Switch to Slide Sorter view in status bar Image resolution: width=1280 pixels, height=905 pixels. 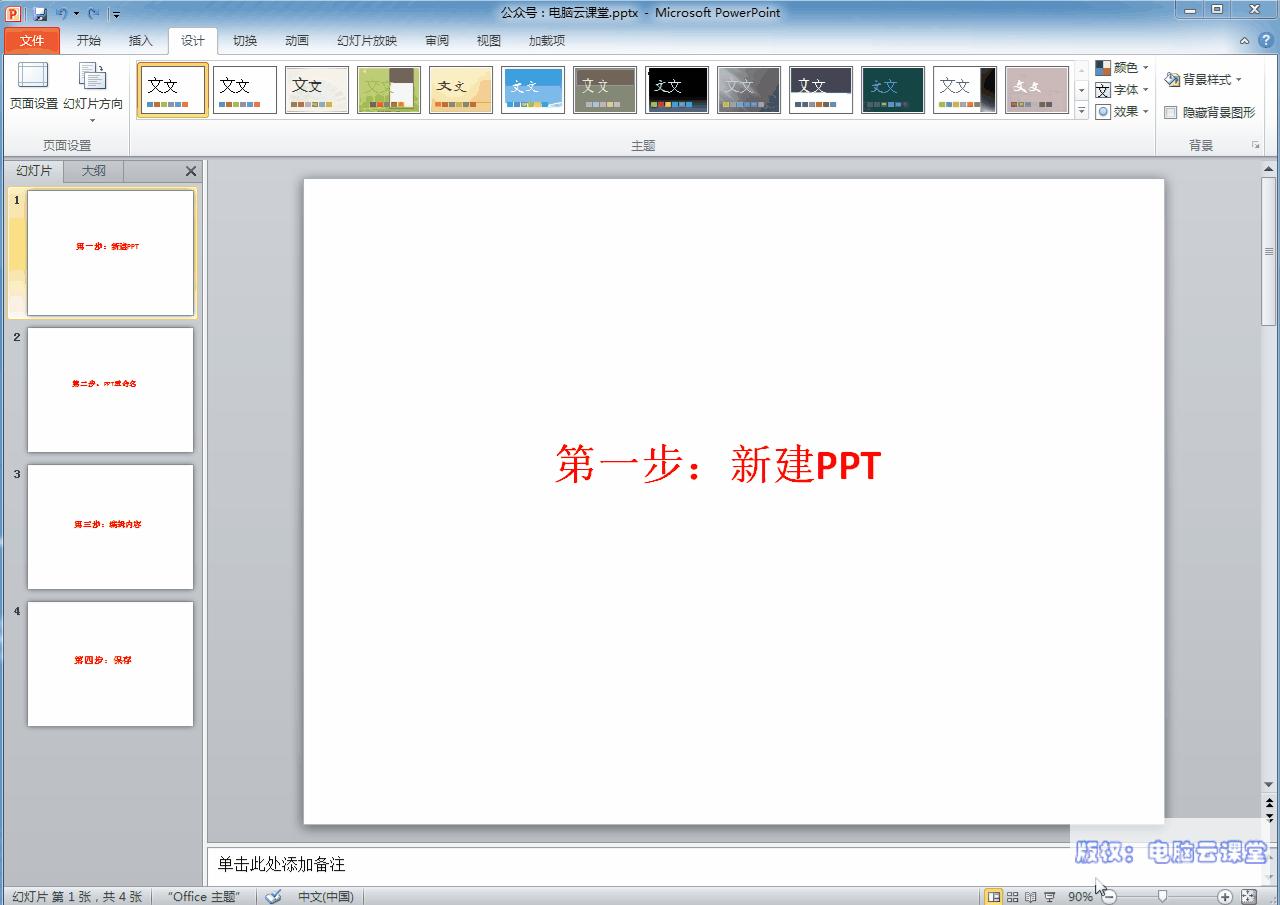click(1012, 897)
